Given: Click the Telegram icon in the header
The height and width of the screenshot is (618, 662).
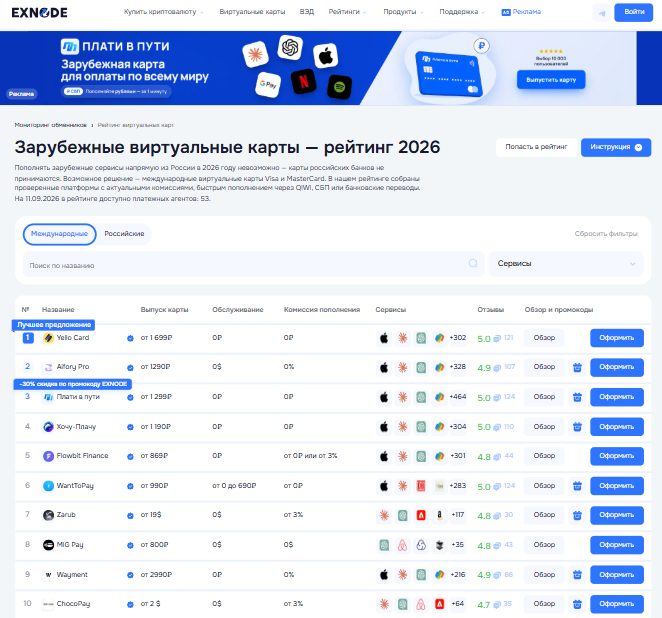Looking at the screenshot, I should 602,13.
